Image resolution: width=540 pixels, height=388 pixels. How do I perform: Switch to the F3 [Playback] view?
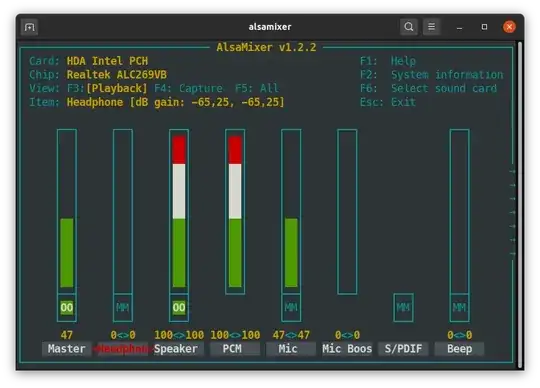(x=107, y=88)
